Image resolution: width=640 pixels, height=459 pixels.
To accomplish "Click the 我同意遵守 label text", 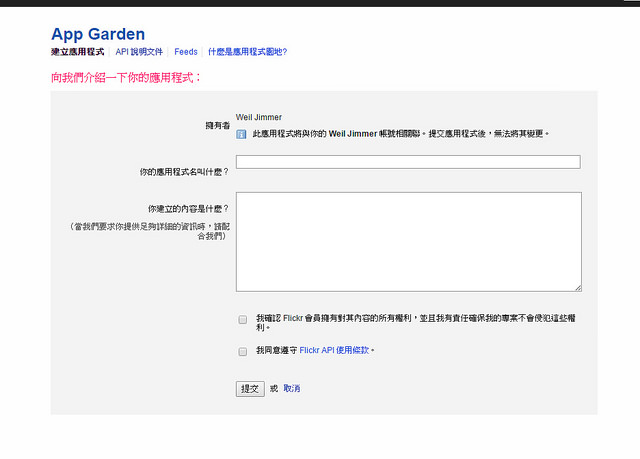I will pyautogui.click(x=276, y=351).
